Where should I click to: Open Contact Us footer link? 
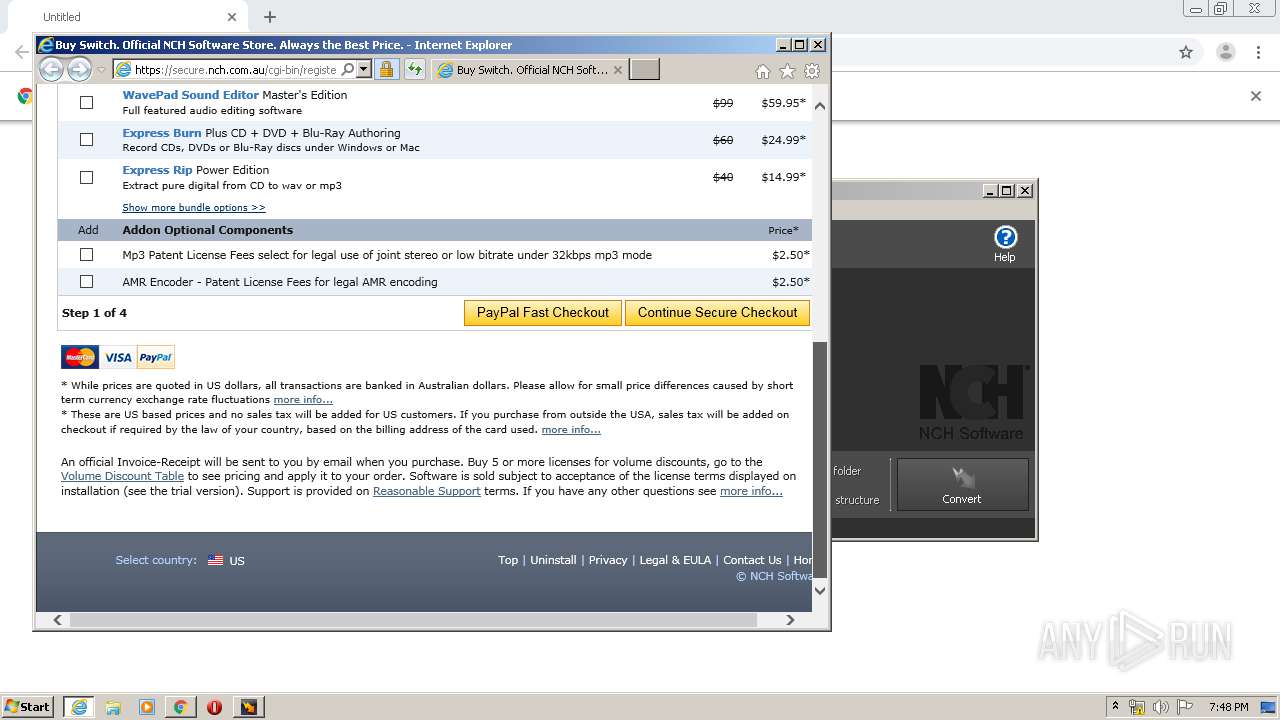[x=752, y=560]
